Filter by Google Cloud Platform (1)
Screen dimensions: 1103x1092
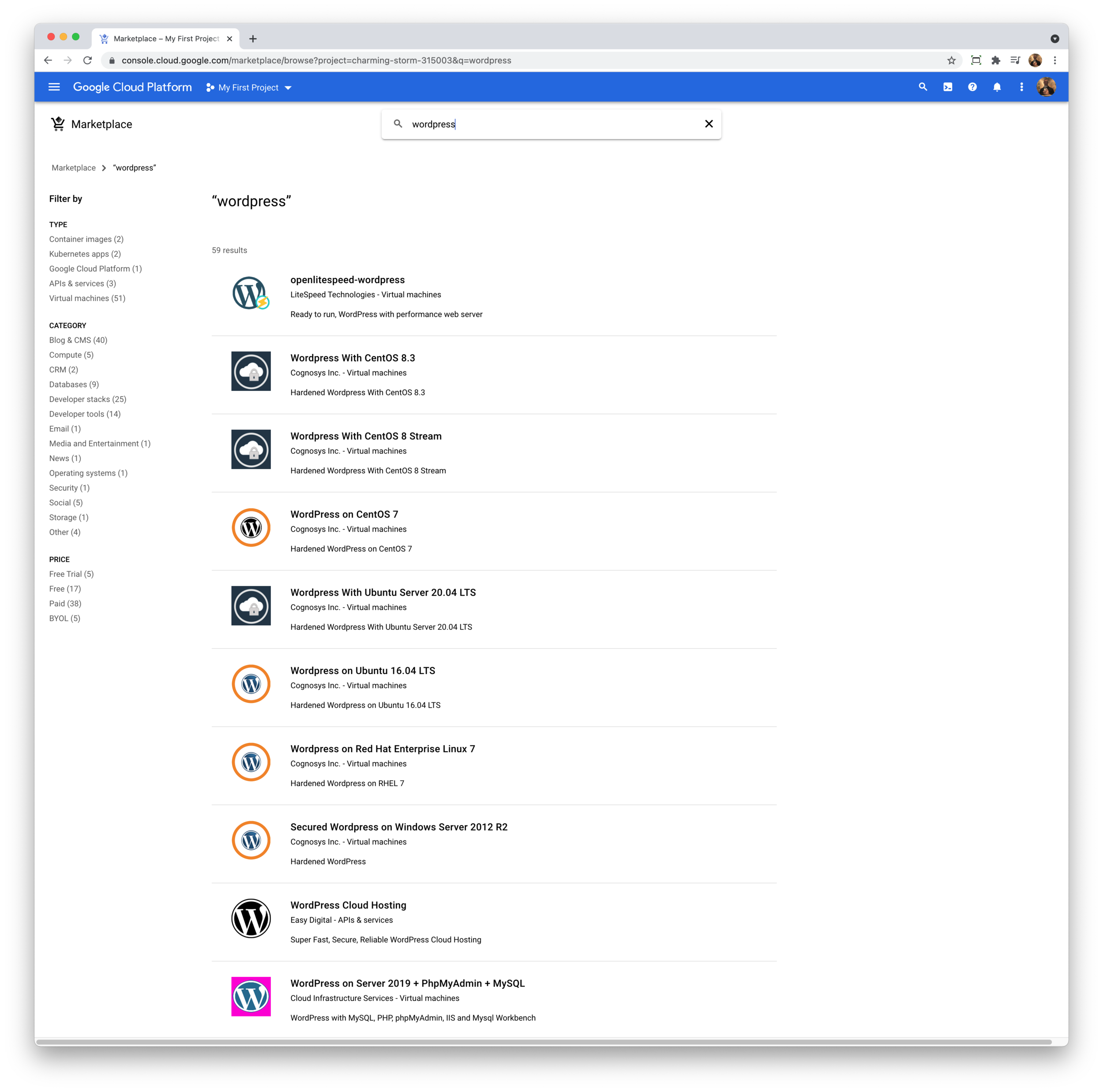[95, 269]
